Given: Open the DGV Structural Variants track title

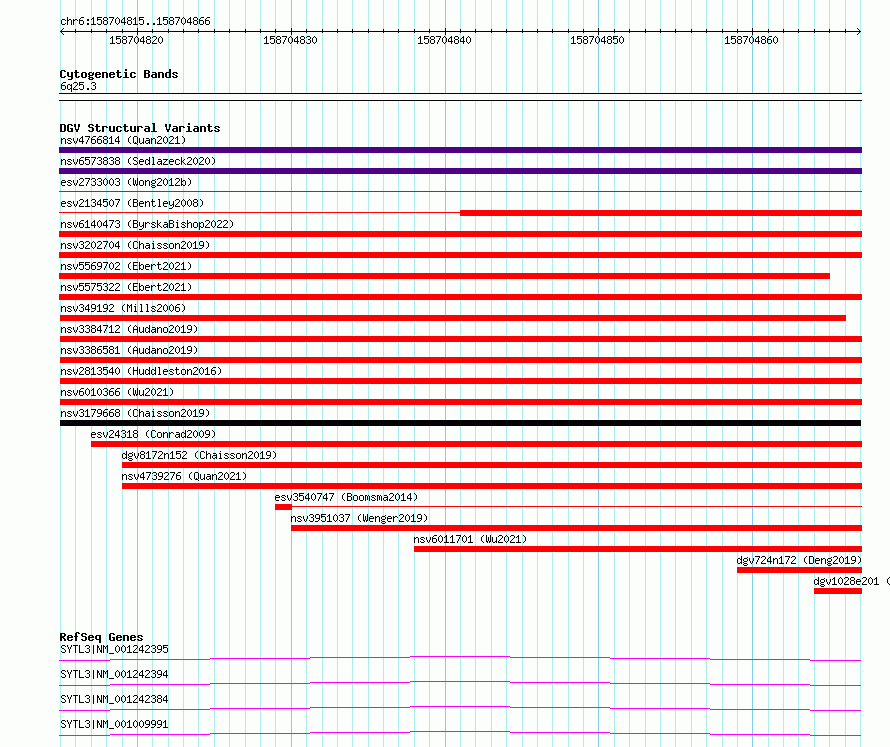Looking at the screenshot, I should coord(140,128).
